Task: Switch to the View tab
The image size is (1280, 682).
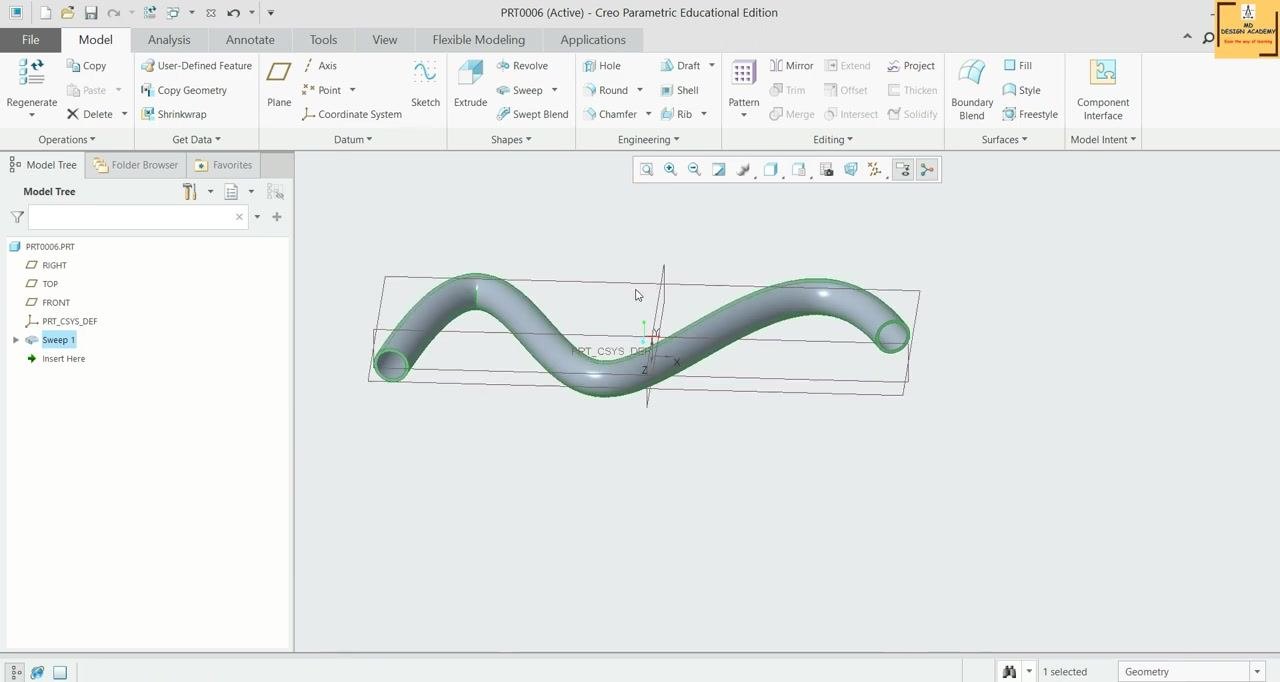Action: coord(385,40)
